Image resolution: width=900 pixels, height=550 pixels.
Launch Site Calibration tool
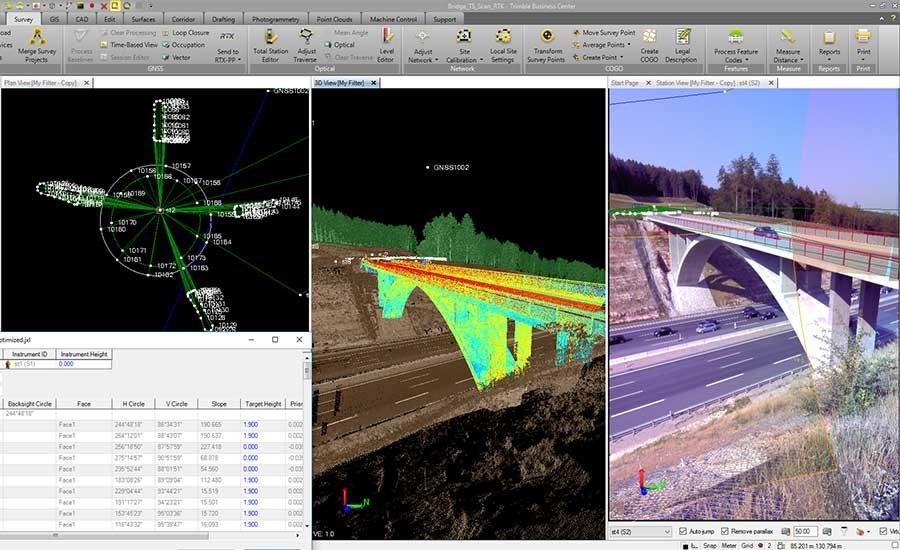pos(463,46)
